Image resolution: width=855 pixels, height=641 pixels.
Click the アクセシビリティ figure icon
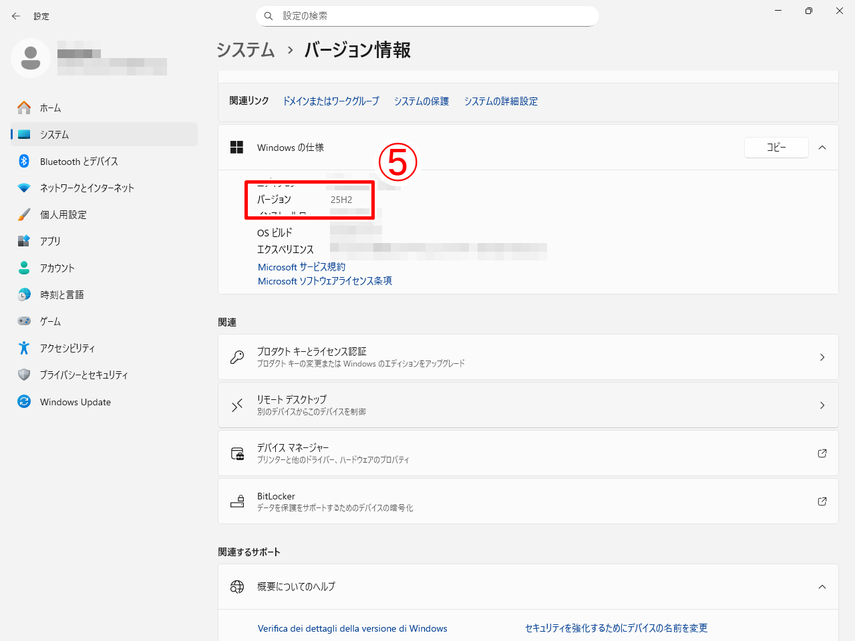point(24,348)
